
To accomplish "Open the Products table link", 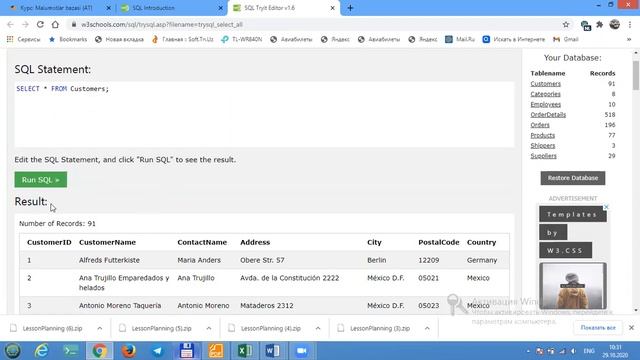I will pyautogui.click(x=543, y=135).
